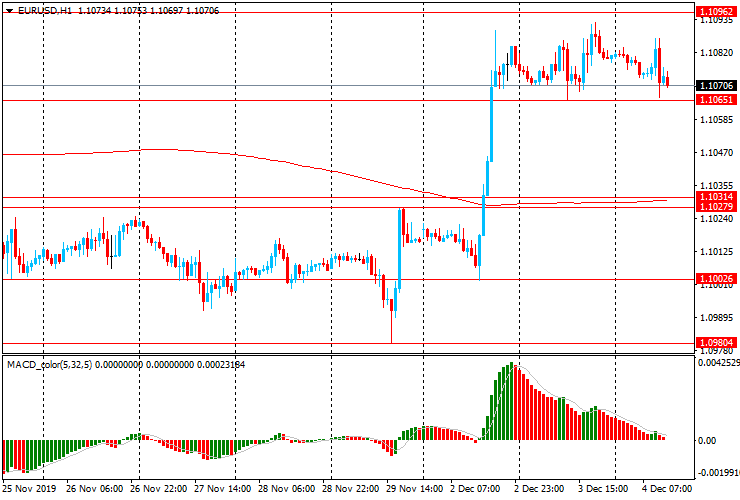Open the chart menu triangle beside EURUSD,H1
This screenshot has height=500, width=740.
9,11
